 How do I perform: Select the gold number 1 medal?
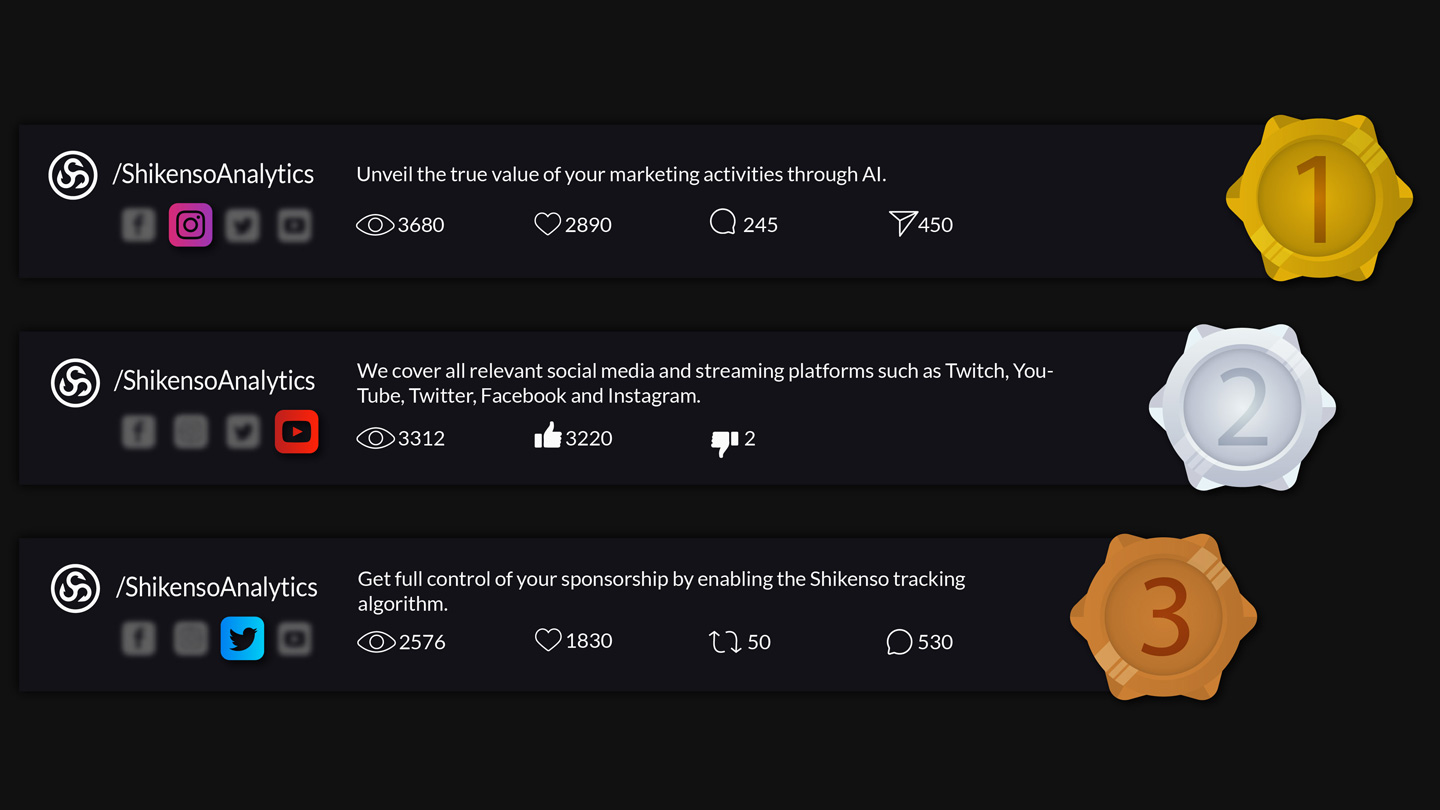(x=1318, y=198)
